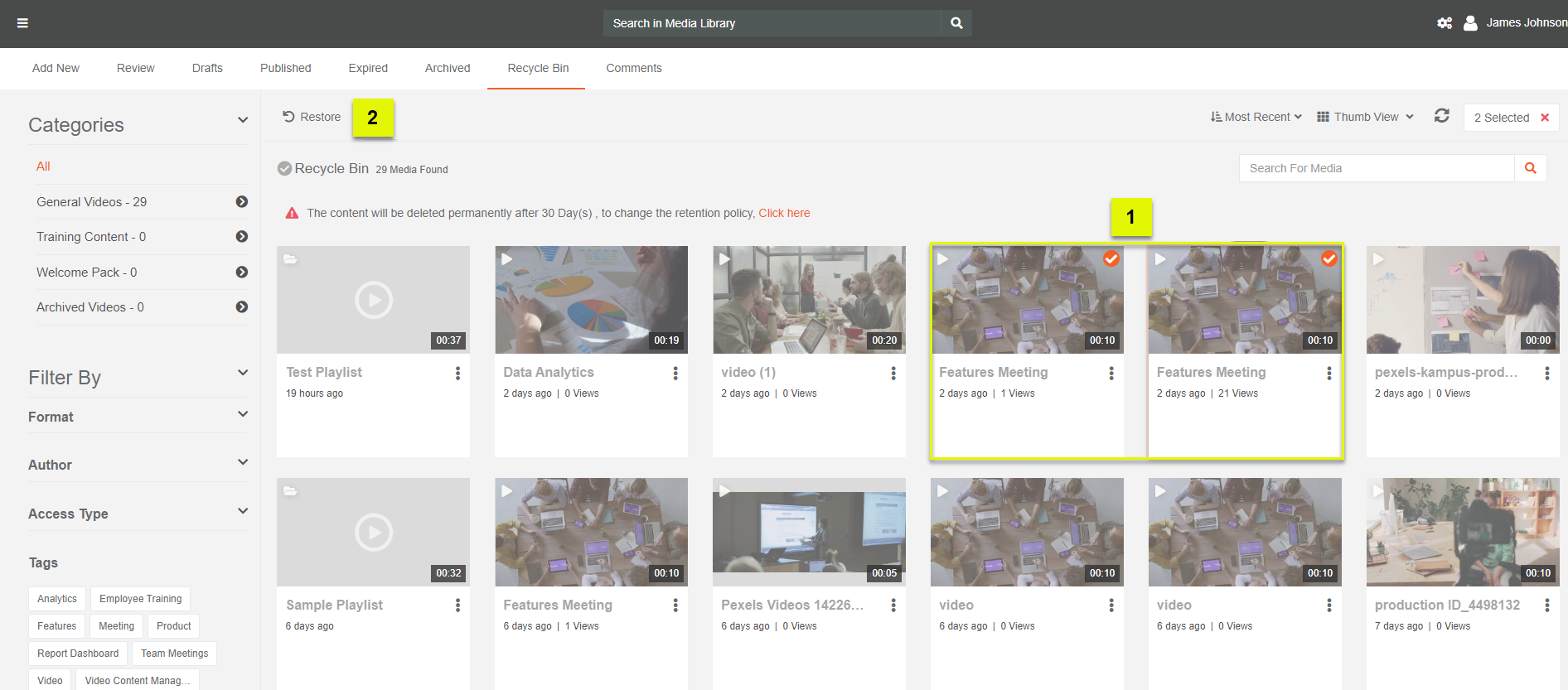Open the Thumb View layout dropdown
The width and height of the screenshot is (1568, 690).
click(1365, 117)
